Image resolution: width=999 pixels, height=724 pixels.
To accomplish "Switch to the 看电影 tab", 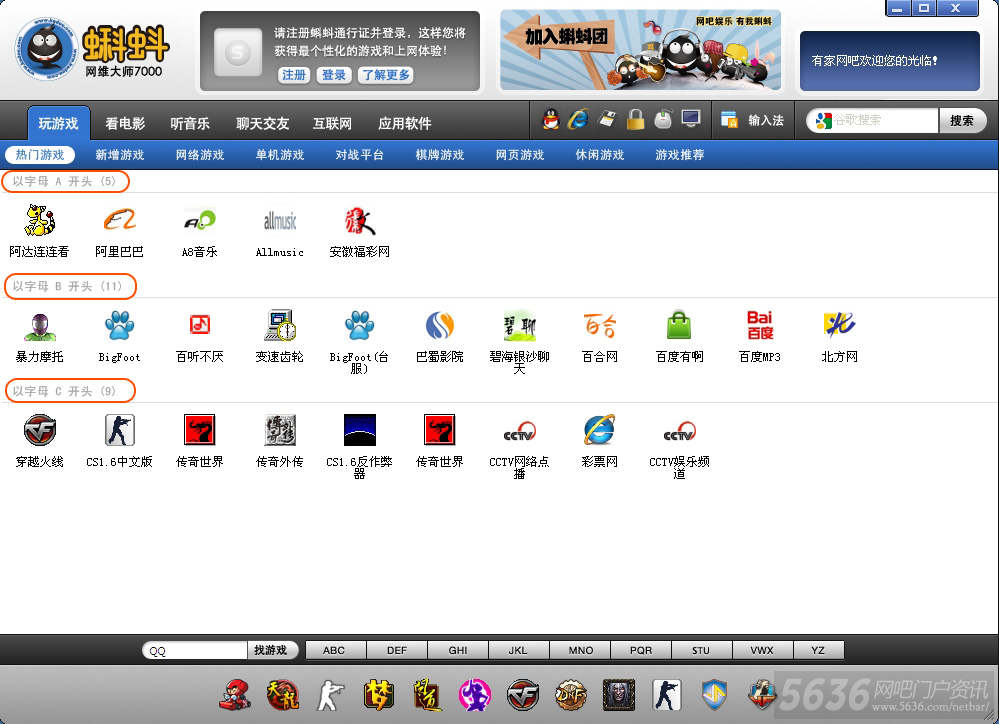I will click(x=126, y=123).
